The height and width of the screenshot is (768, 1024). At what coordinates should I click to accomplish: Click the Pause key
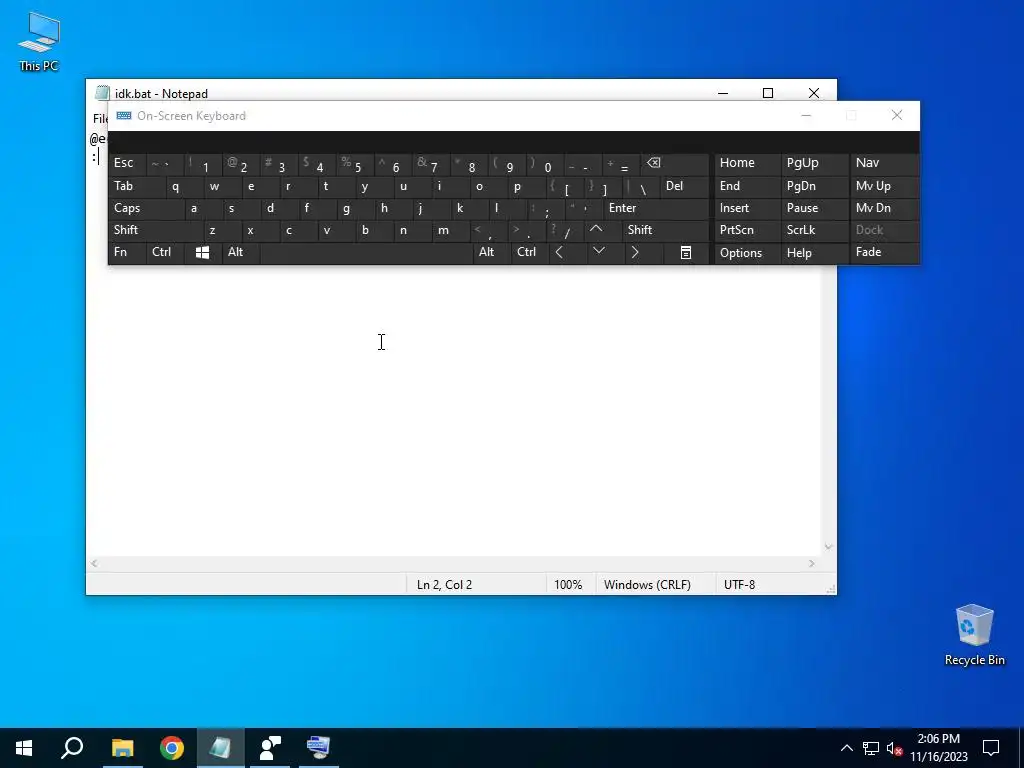coord(814,208)
